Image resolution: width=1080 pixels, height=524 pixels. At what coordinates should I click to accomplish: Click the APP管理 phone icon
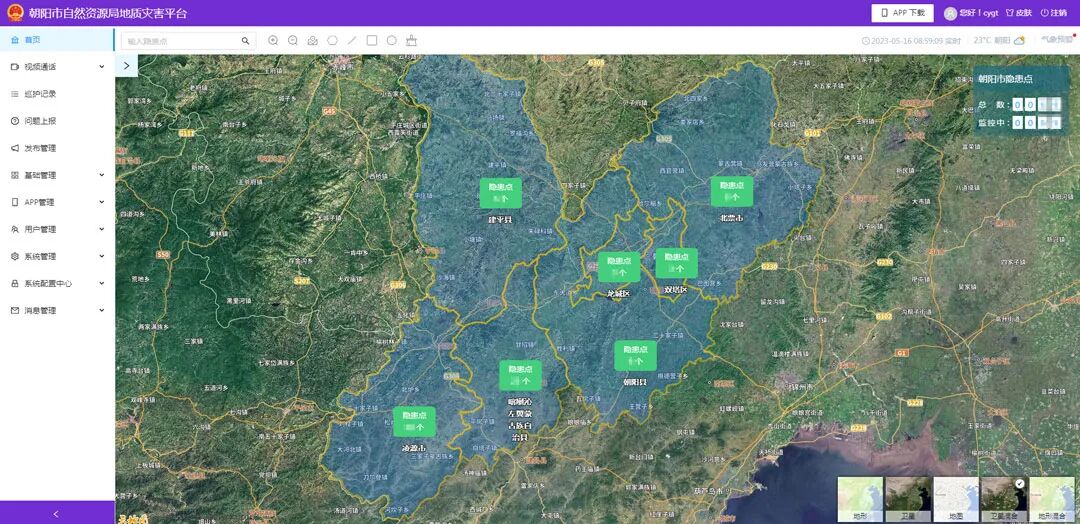click(x=15, y=202)
